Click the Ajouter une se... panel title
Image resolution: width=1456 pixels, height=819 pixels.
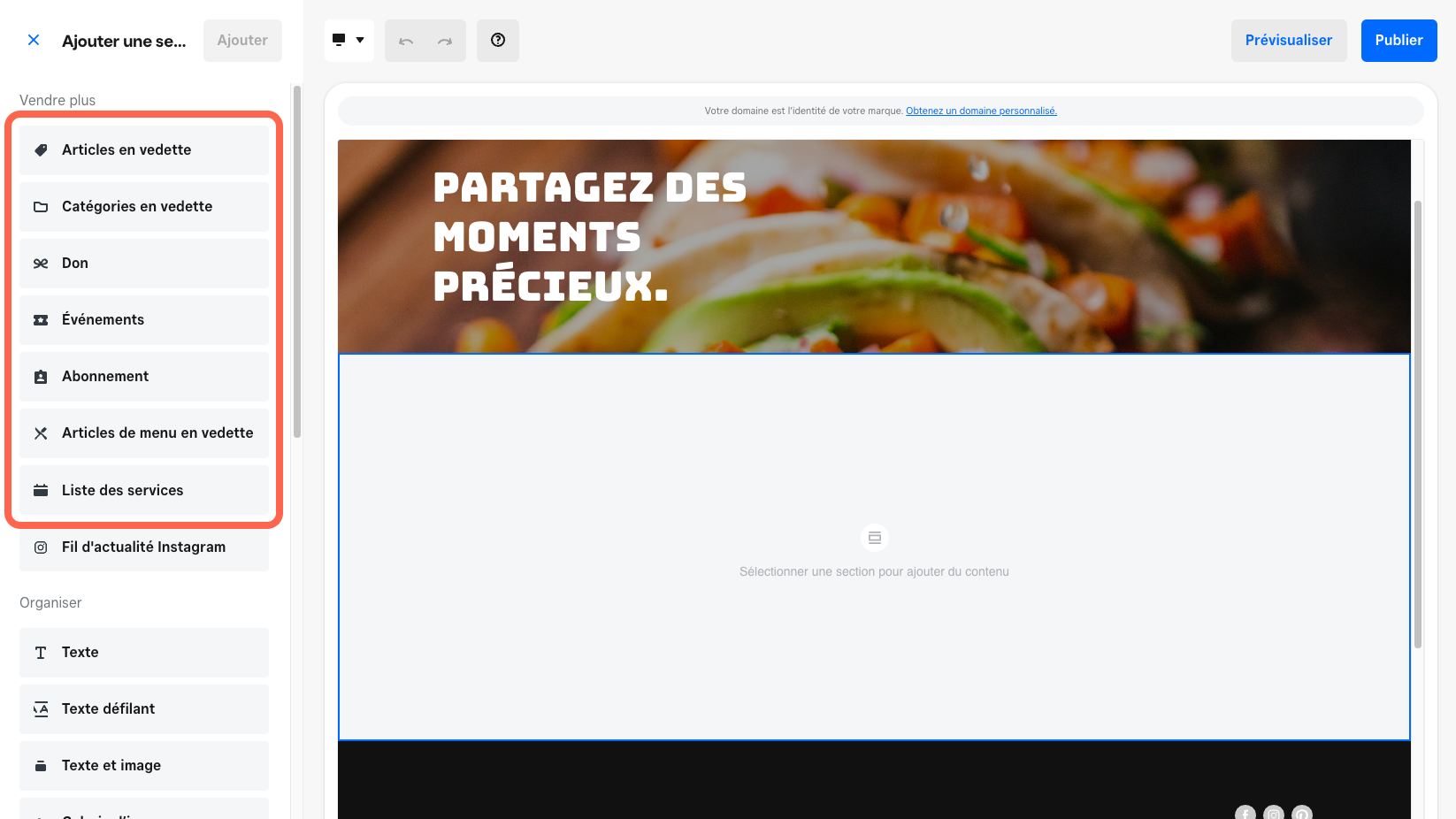(x=124, y=41)
